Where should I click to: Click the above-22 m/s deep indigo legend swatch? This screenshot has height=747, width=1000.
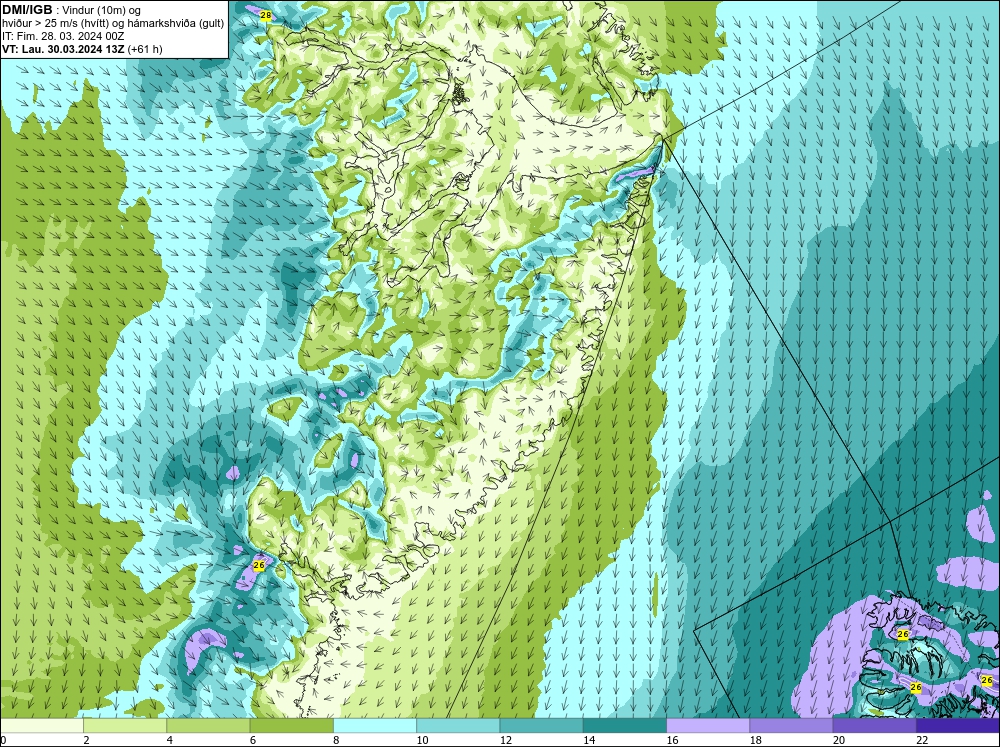[x=958, y=725]
